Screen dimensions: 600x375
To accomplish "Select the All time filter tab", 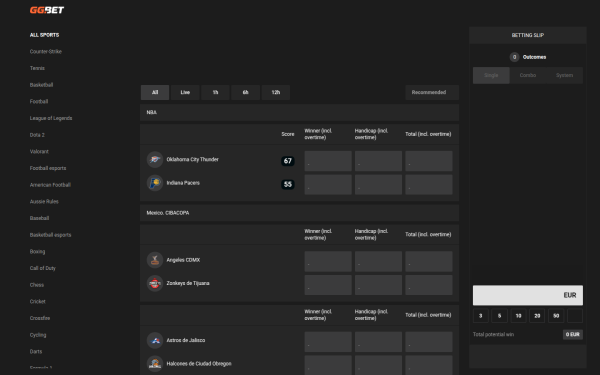I will [x=155, y=92].
